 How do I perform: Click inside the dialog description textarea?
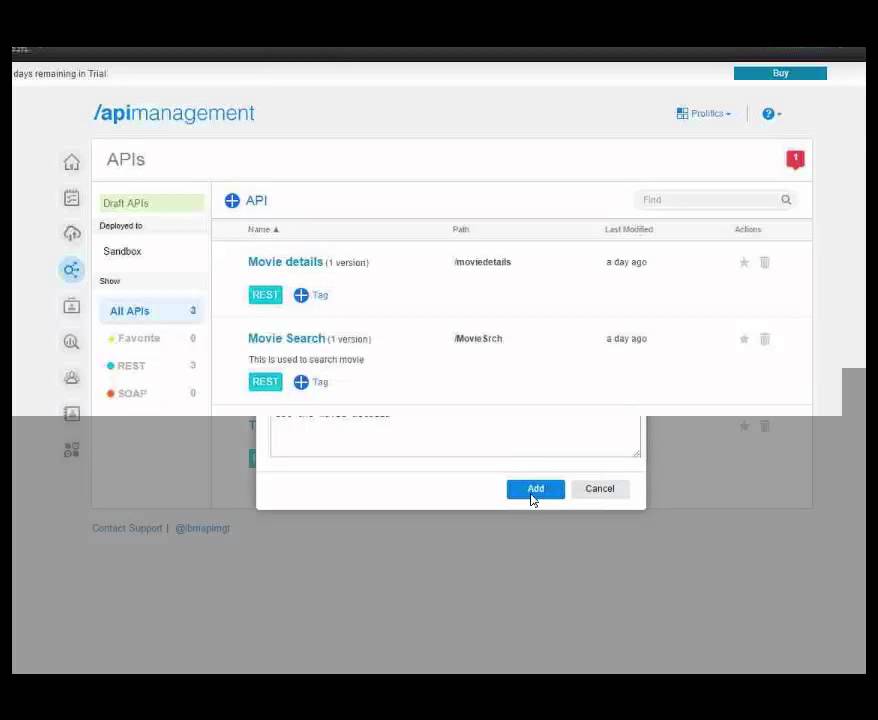click(x=455, y=436)
